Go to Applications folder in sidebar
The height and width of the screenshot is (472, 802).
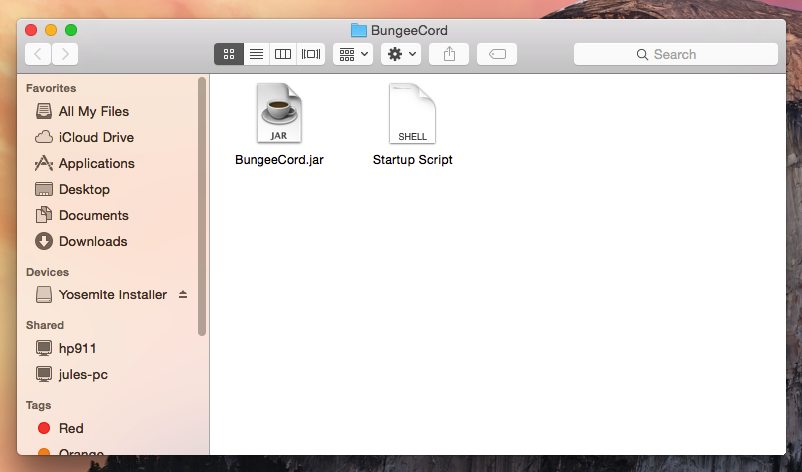pos(96,163)
